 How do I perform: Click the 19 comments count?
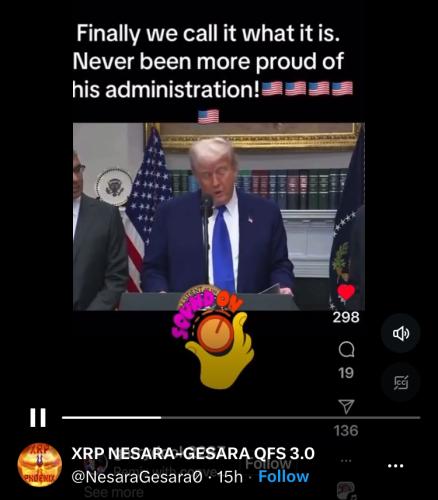pos(346,373)
